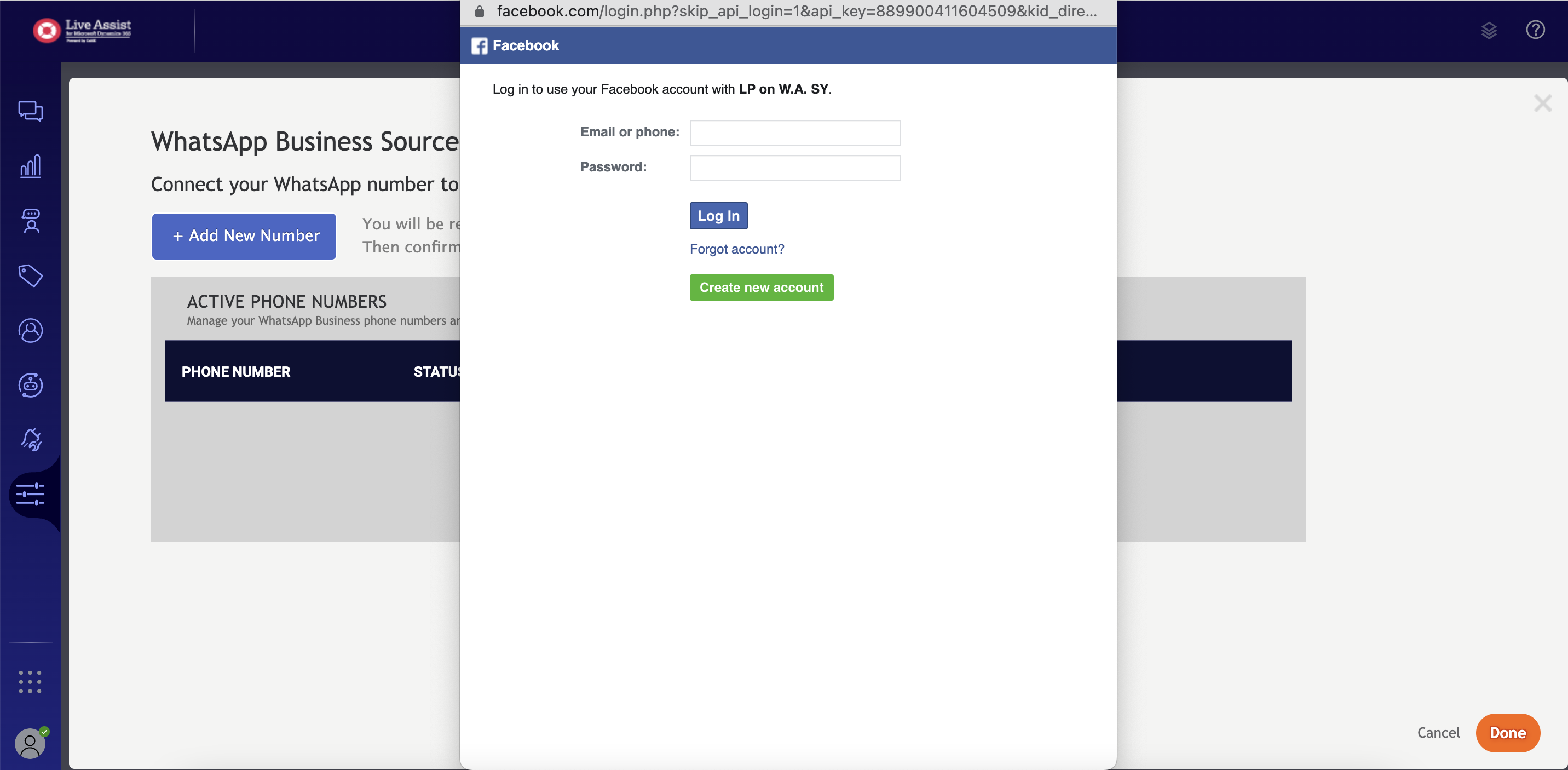Open the Forgot account? link

click(x=736, y=249)
